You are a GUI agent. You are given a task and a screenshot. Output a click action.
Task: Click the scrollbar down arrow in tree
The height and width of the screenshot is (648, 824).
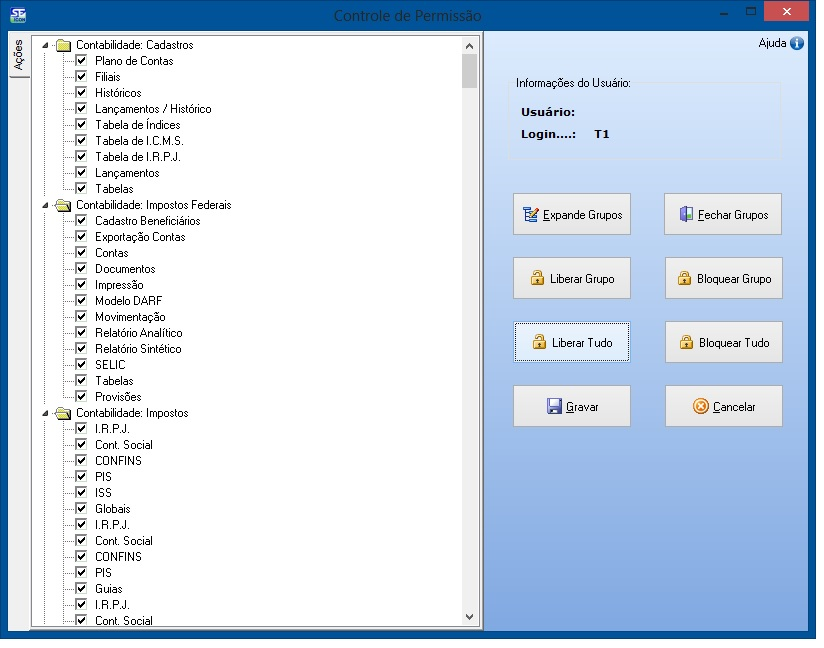point(469,618)
